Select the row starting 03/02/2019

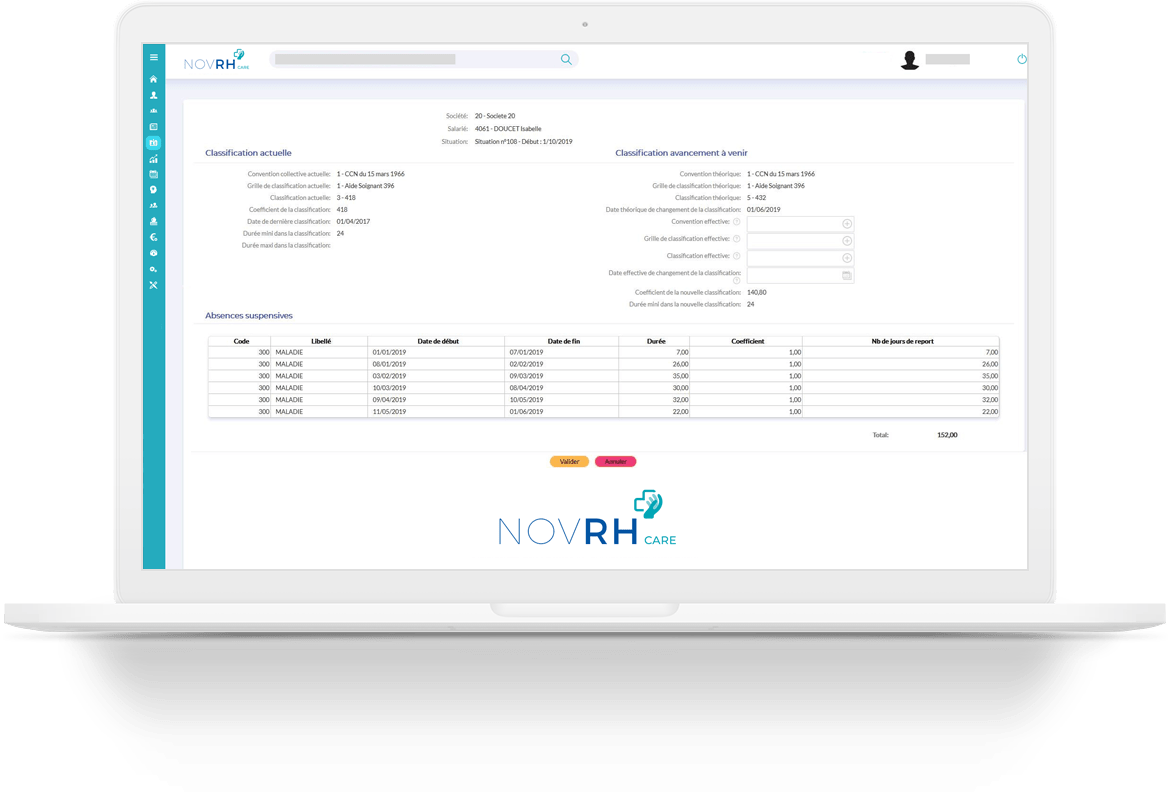[x=604, y=376]
